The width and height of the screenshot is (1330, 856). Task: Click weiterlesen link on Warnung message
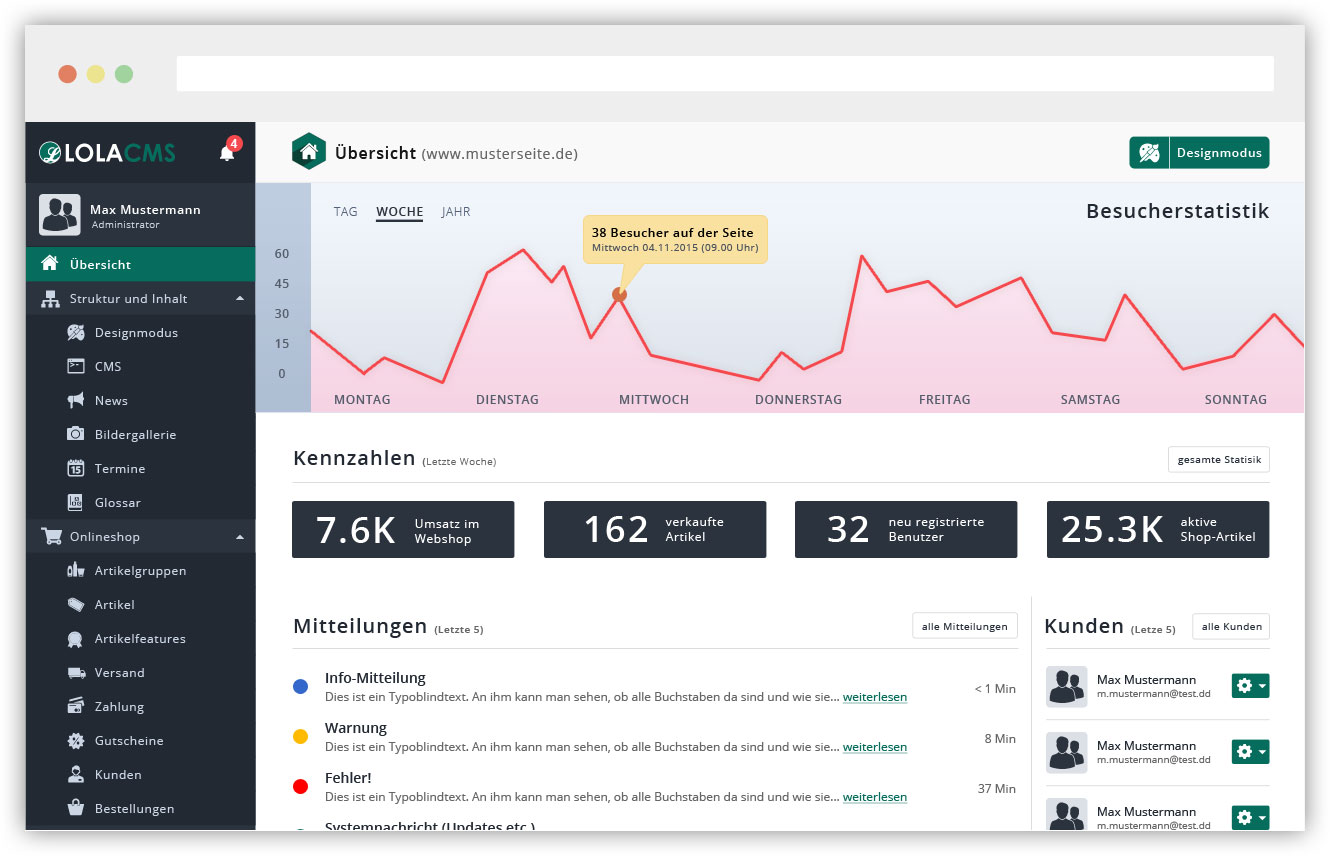click(875, 747)
